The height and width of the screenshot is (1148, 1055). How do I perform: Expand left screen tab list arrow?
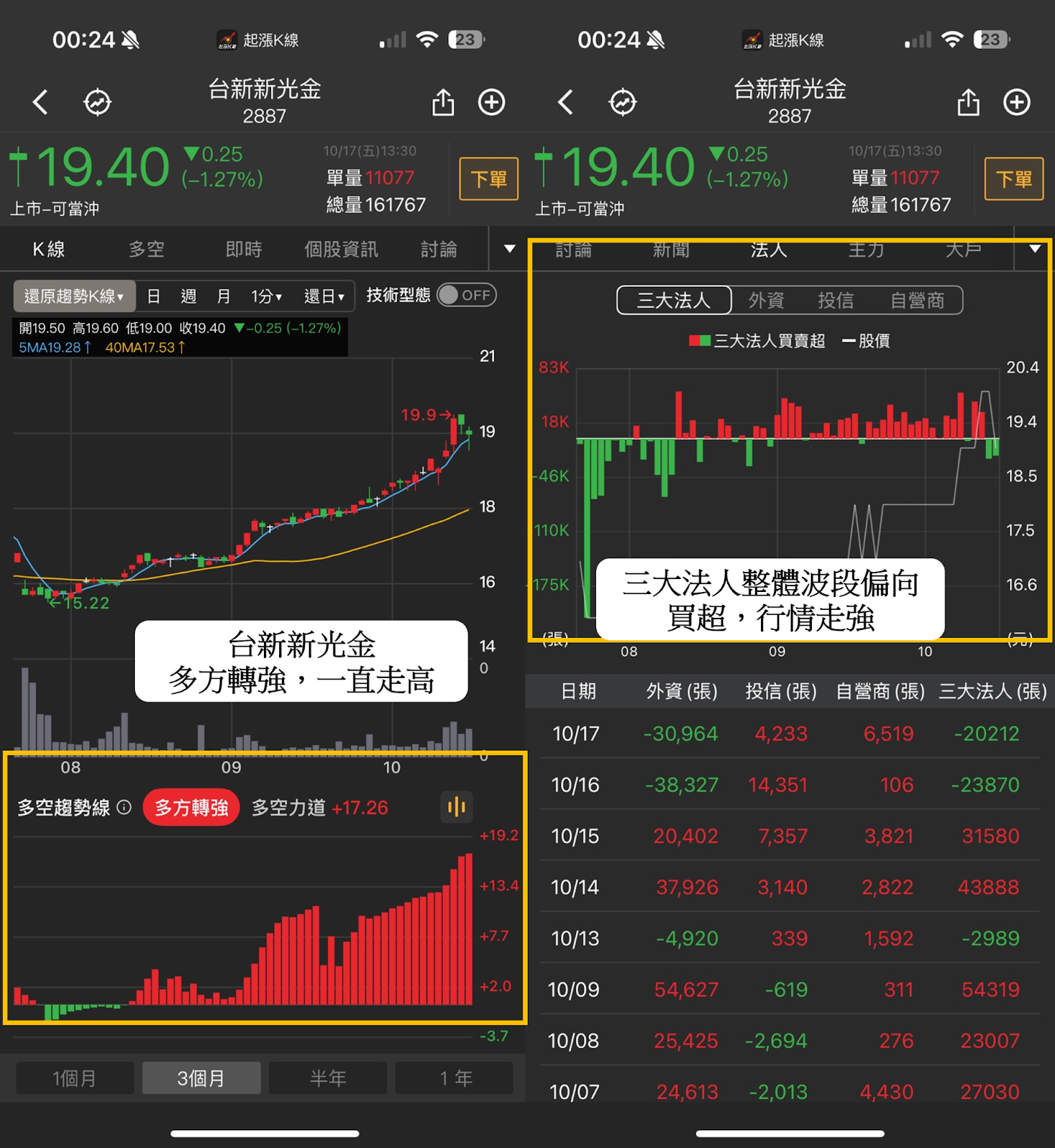pos(510,249)
